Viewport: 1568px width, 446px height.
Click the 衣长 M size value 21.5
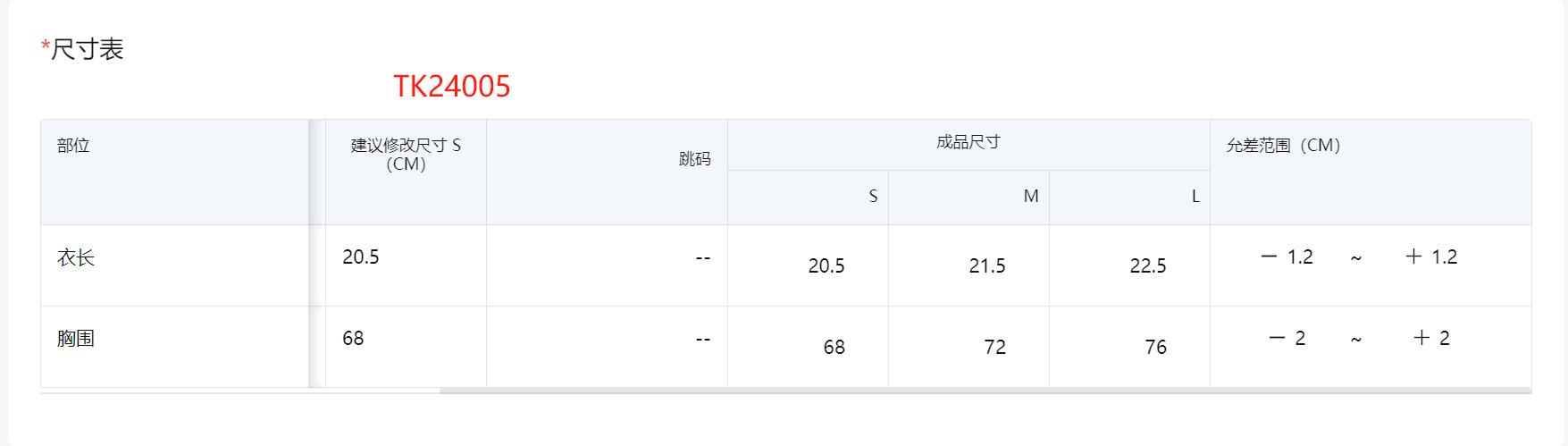tap(987, 266)
